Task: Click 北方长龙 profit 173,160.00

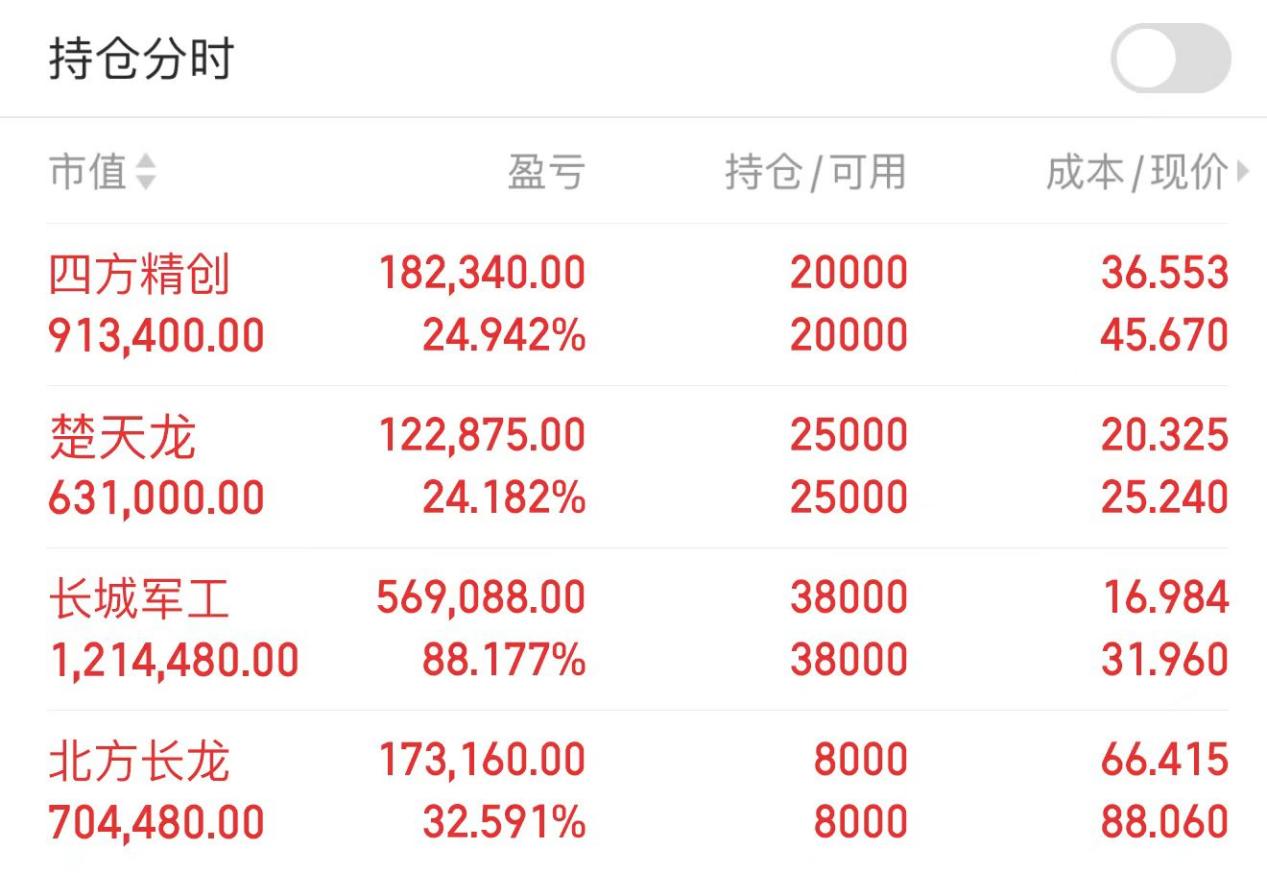Action: [x=482, y=760]
